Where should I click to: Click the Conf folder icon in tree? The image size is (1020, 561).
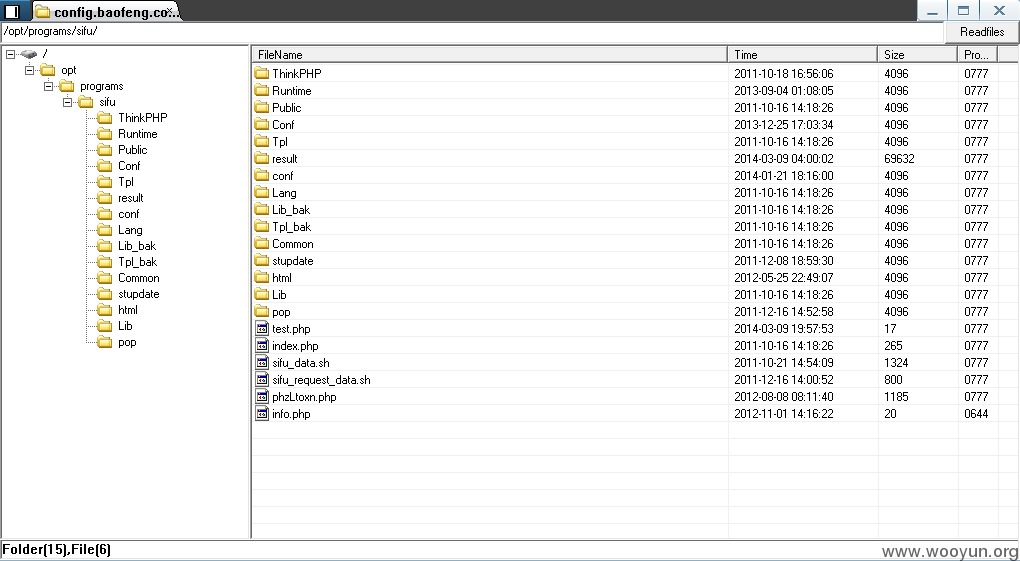coord(105,165)
